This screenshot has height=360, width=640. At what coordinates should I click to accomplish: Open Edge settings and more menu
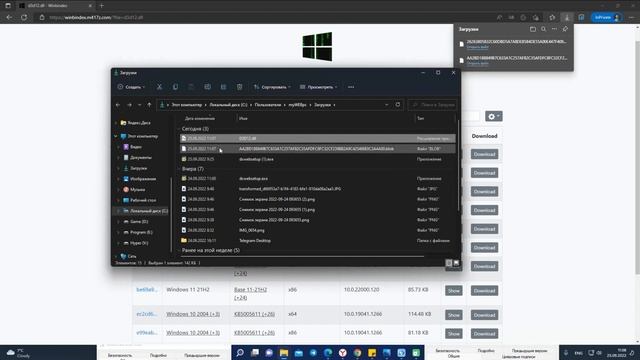click(631, 18)
